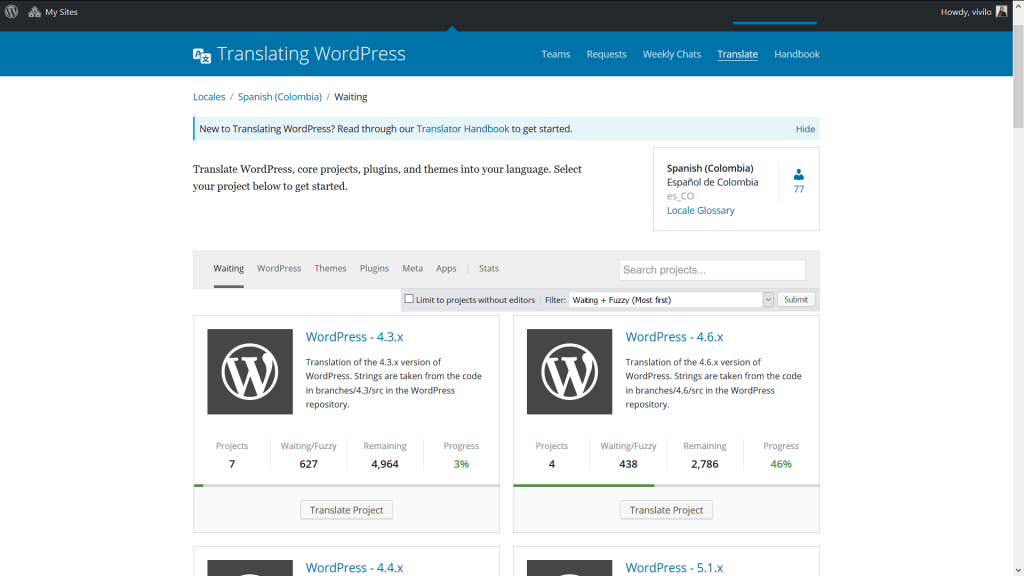1024x576 pixels.
Task: Click the 3% progress value
Action: pyautogui.click(x=461, y=464)
